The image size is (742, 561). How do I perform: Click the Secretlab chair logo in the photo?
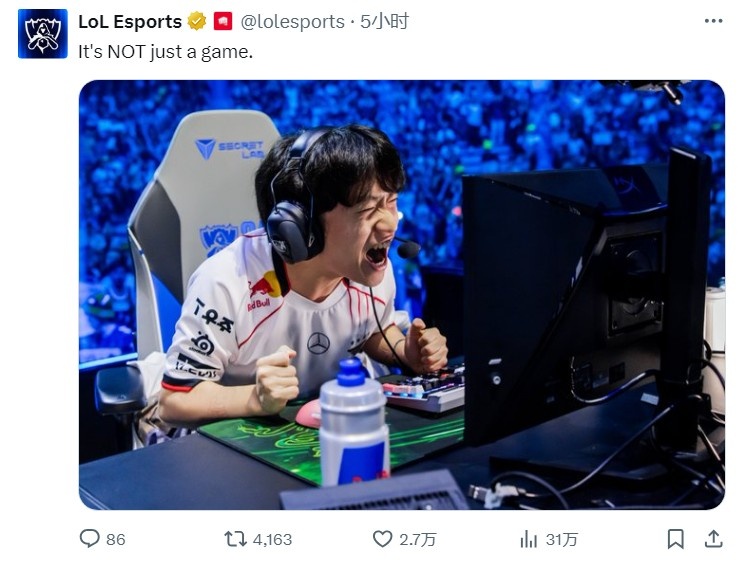click(230, 149)
